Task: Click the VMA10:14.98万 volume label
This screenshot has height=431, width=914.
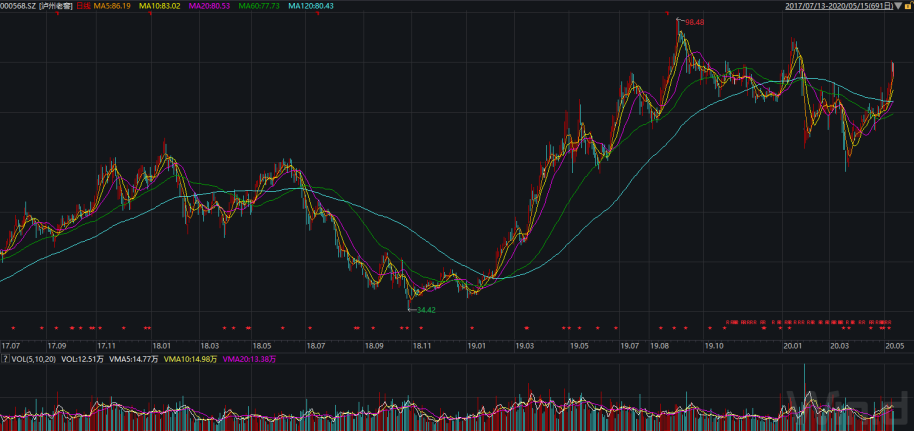Action: pyautogui.click(x=191, y=358)
